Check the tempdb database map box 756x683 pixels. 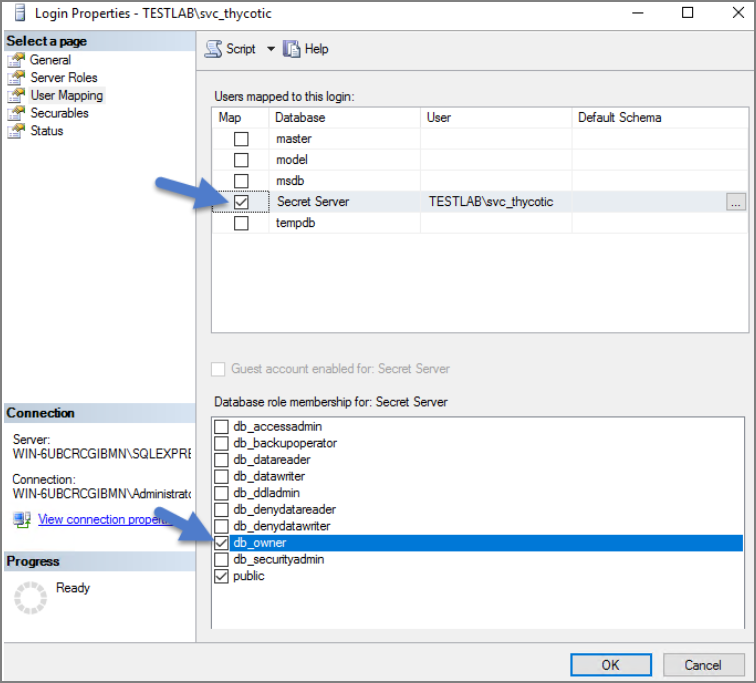(x=241, y=223)
